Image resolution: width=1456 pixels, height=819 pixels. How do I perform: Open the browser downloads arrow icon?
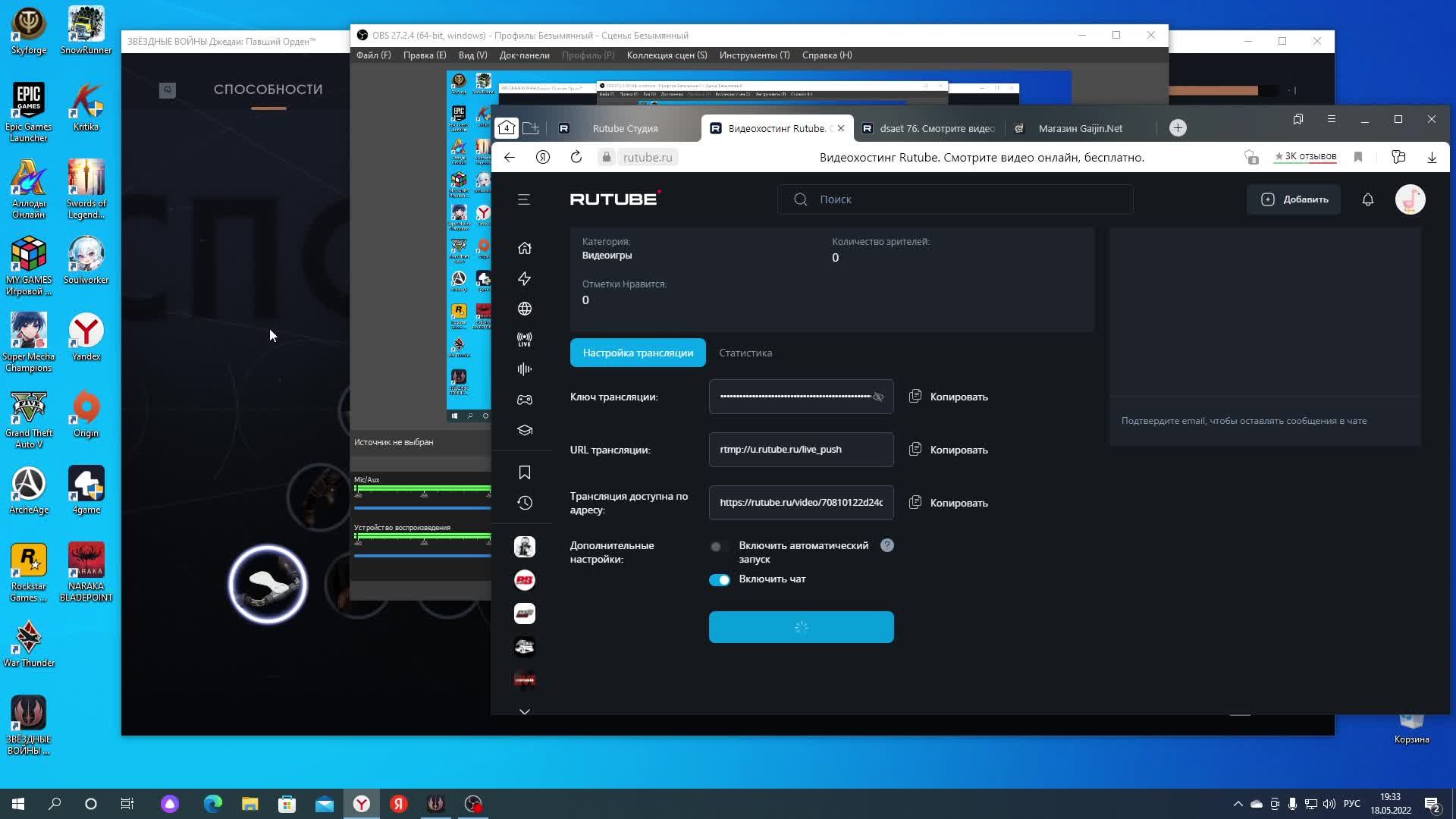click(x=1431, y=157)
